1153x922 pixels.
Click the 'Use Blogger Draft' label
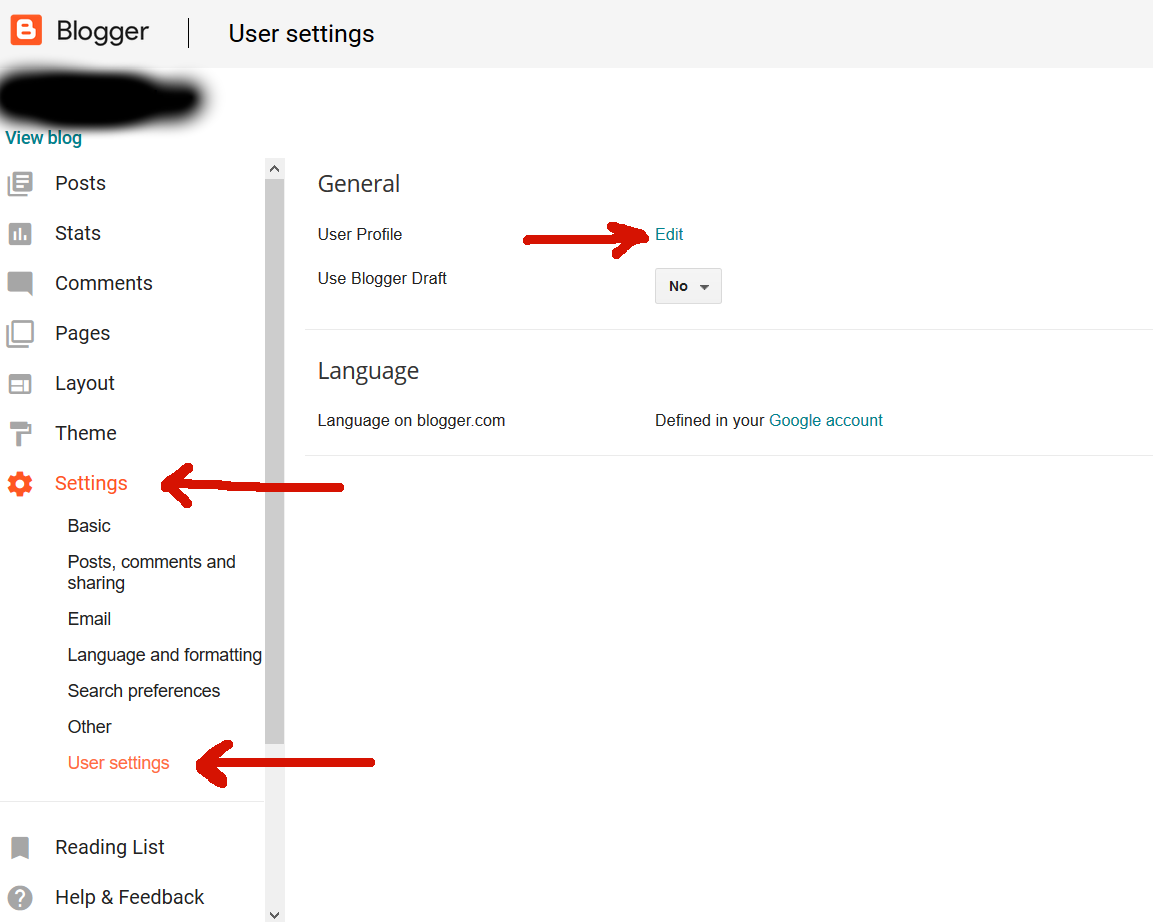[x=382, y=279]
